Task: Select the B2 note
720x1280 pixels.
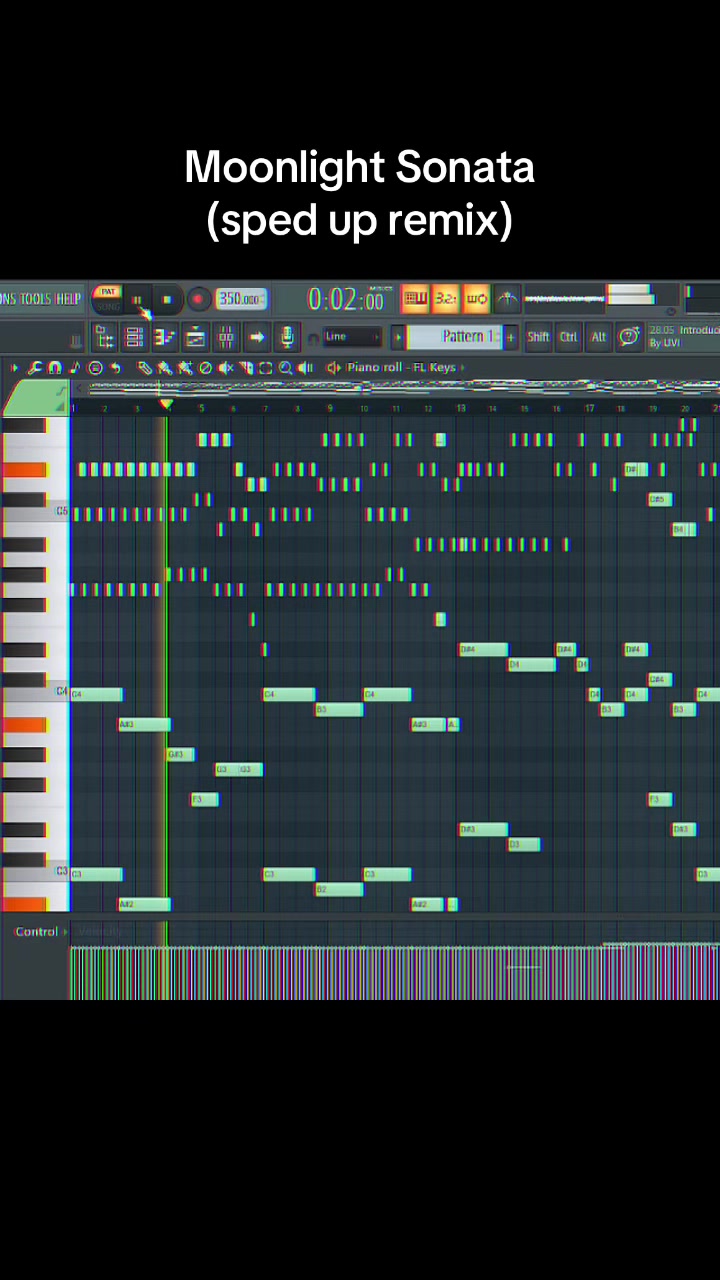Action: click(339, 889)
